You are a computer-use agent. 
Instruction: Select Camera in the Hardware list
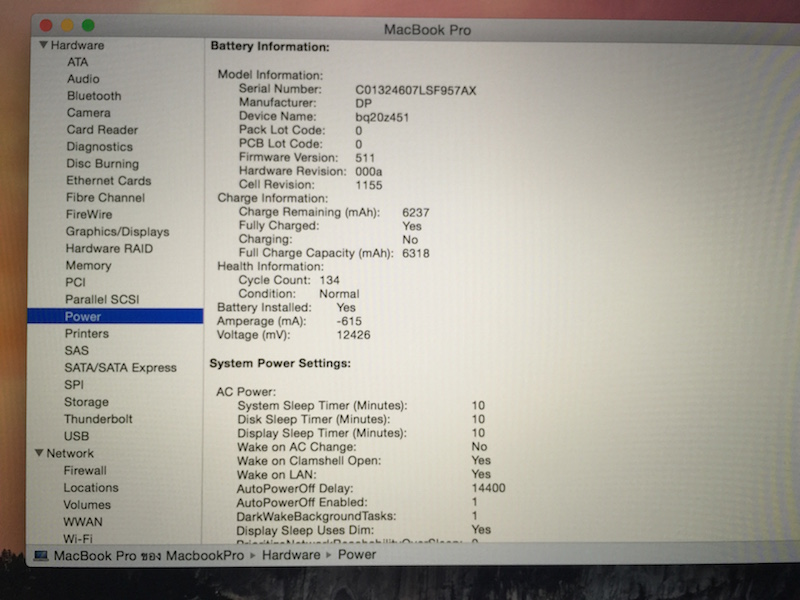pyautogui.click(x=88, y=112)
